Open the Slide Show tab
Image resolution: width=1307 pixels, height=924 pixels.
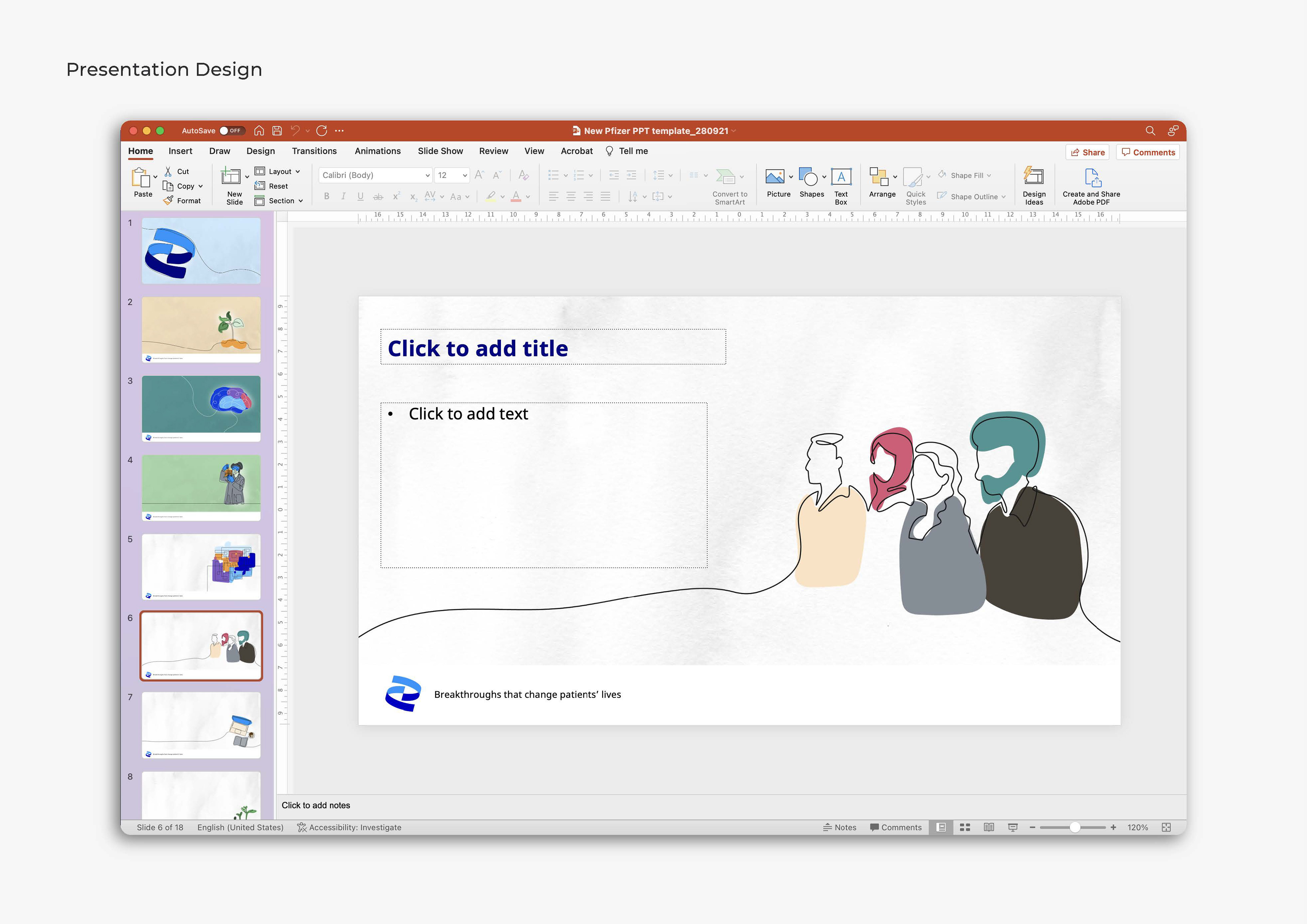tap(440, 151)
